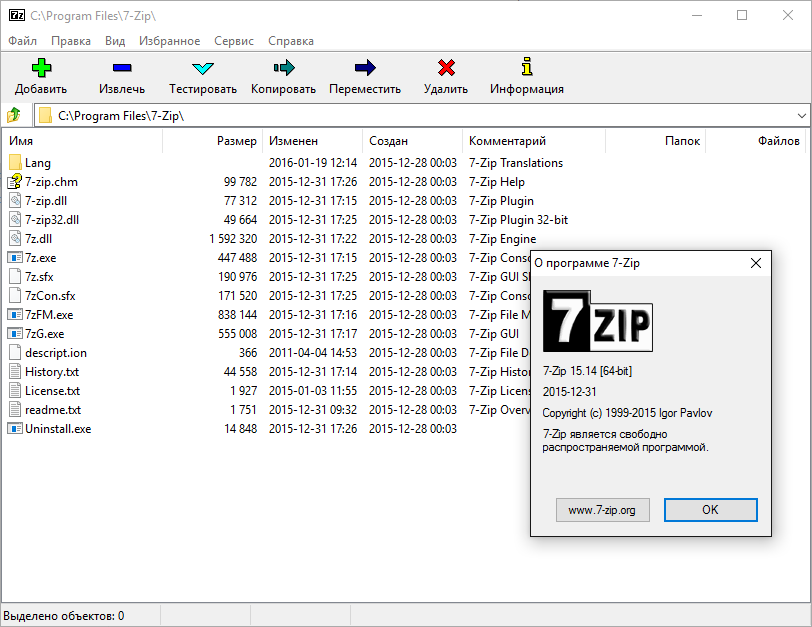Sort by the Папок column header
This screenshot has width=812, height=627.
pyautogui.click(x=655, y=141)
